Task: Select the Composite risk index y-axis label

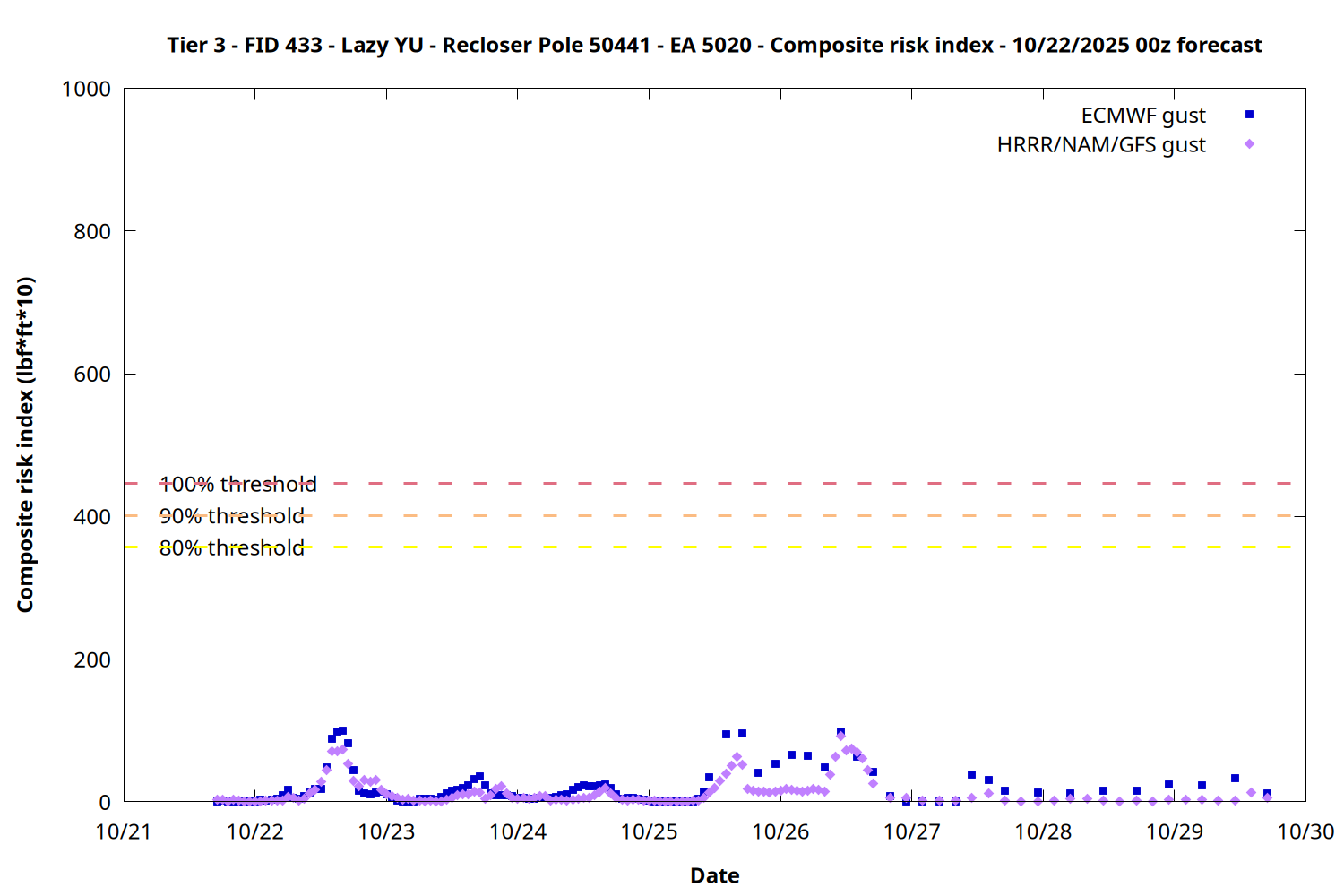Action: pyautogui.click(x=25, y=444)
